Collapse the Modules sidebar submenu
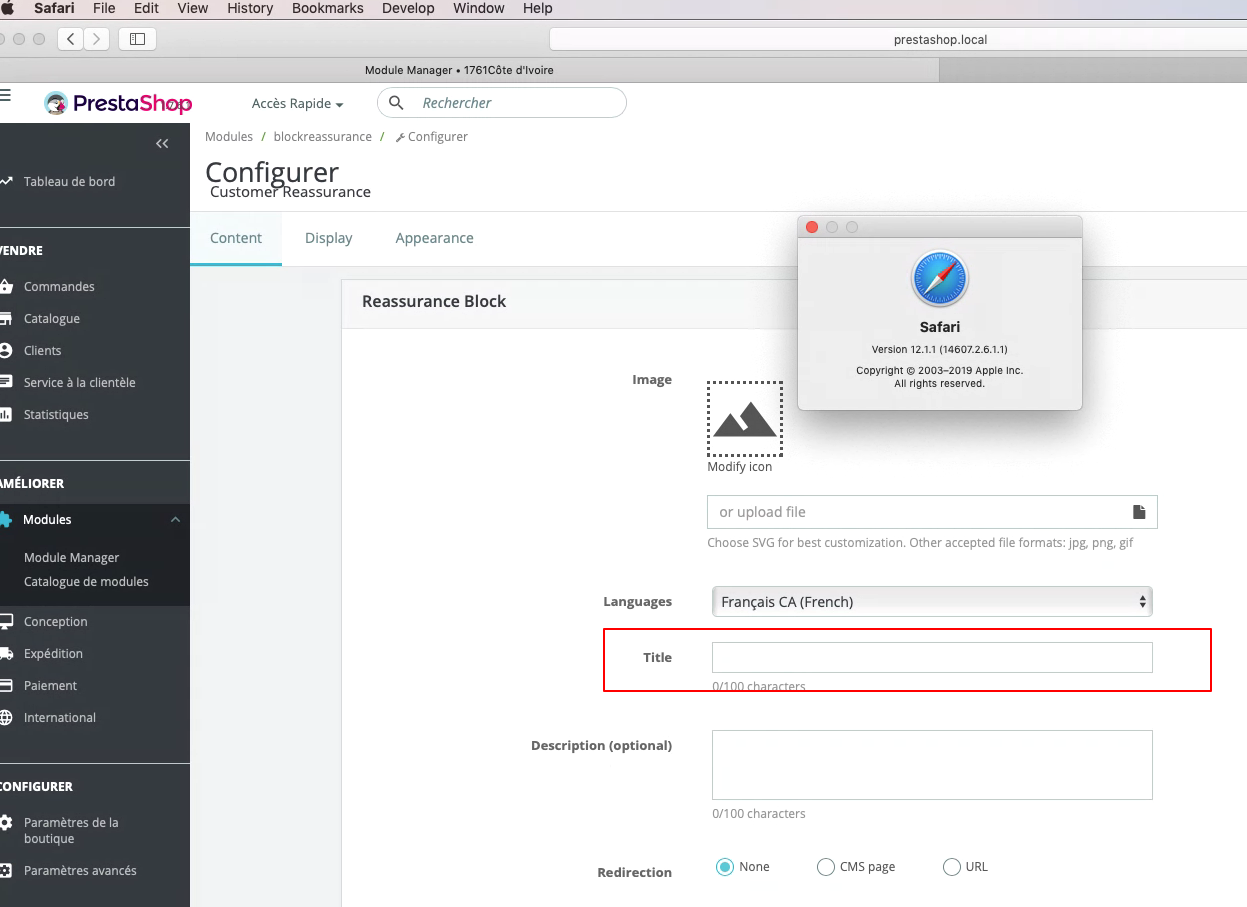The image size is (1247, 907). [x=175, y=519]
